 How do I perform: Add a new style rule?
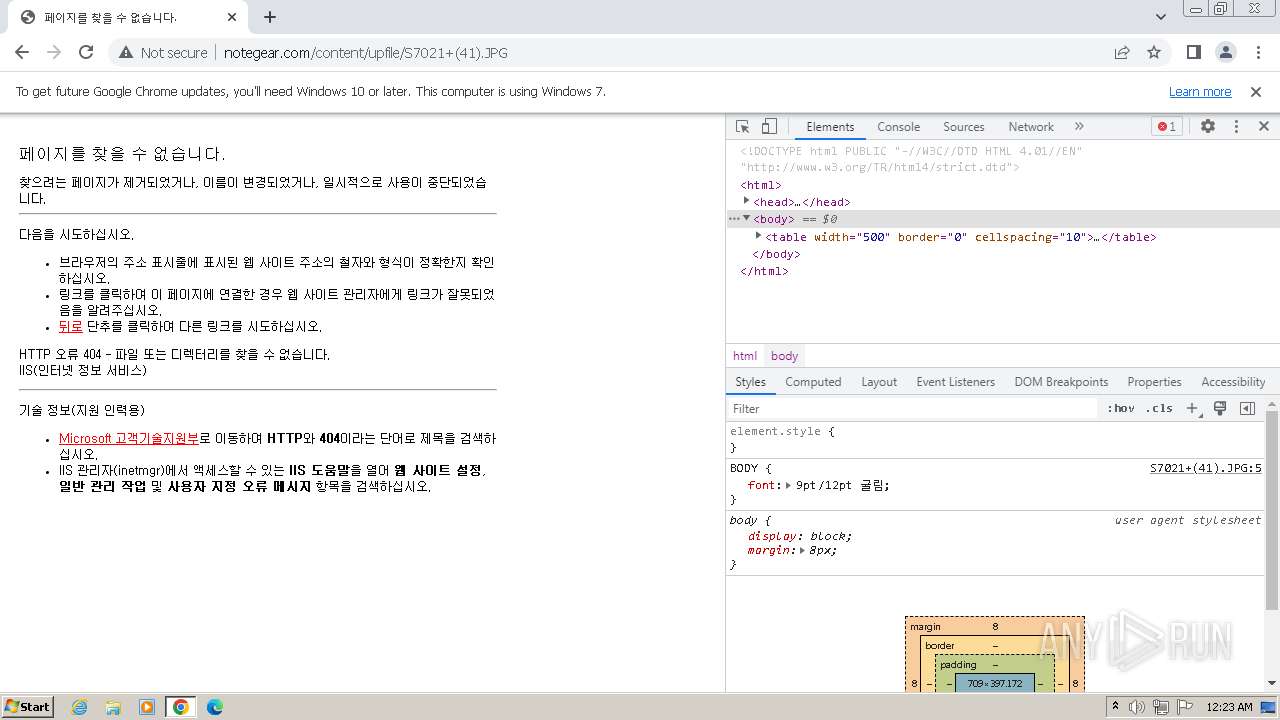1191,408
